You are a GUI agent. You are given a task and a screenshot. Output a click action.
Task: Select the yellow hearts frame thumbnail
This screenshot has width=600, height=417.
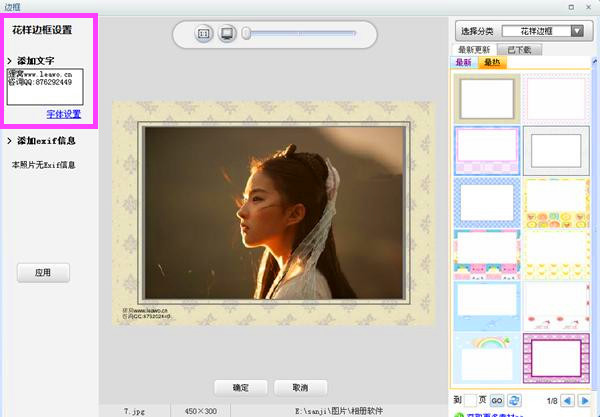[x=556, y=255]
